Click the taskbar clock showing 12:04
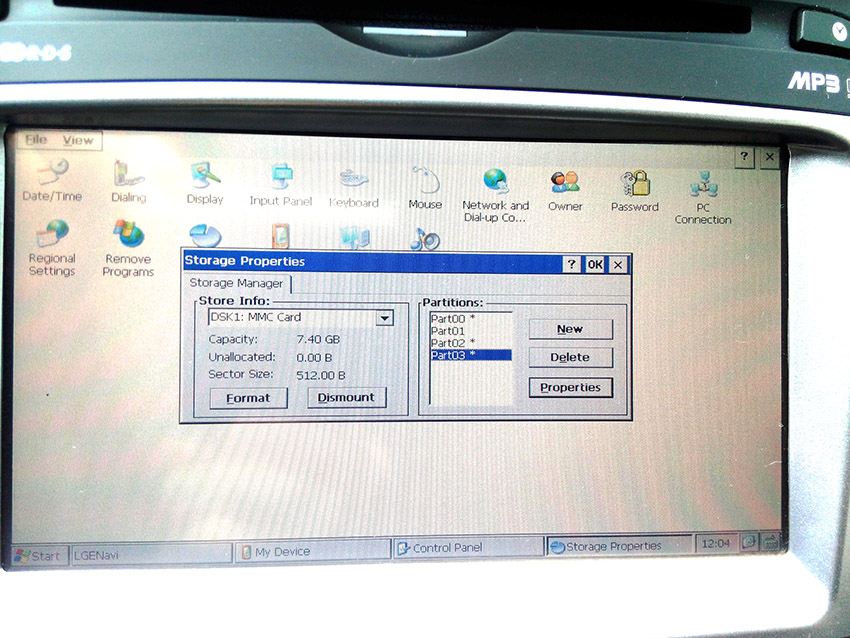Image resolution: width=850 pixels, height=638 pixels. pyautogui.click(x=716, y=543)
